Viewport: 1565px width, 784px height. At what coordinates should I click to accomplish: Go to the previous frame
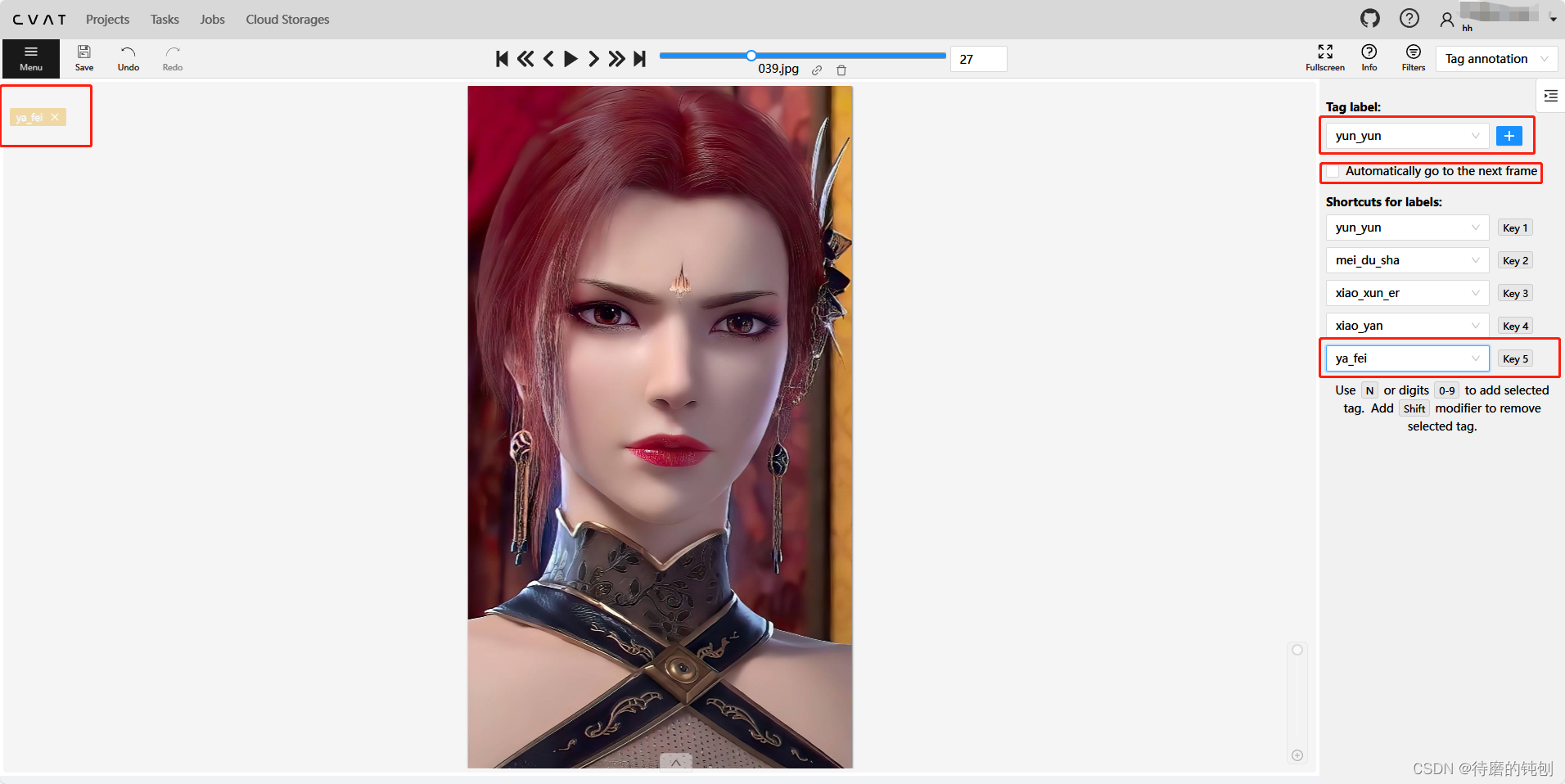coord(548,59)
